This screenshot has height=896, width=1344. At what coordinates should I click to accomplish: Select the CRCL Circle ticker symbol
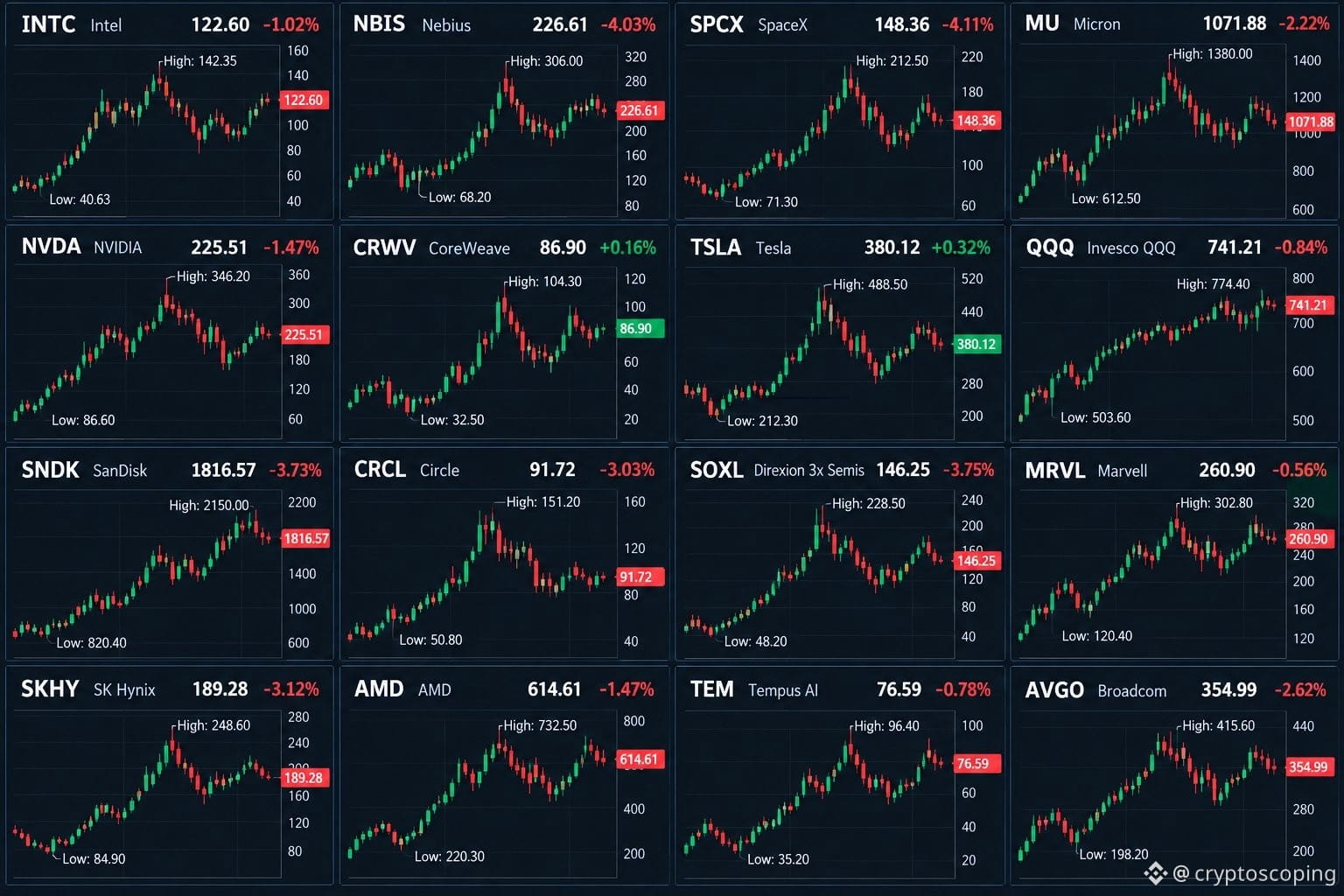pyautogui.click(x=380, y=470)
